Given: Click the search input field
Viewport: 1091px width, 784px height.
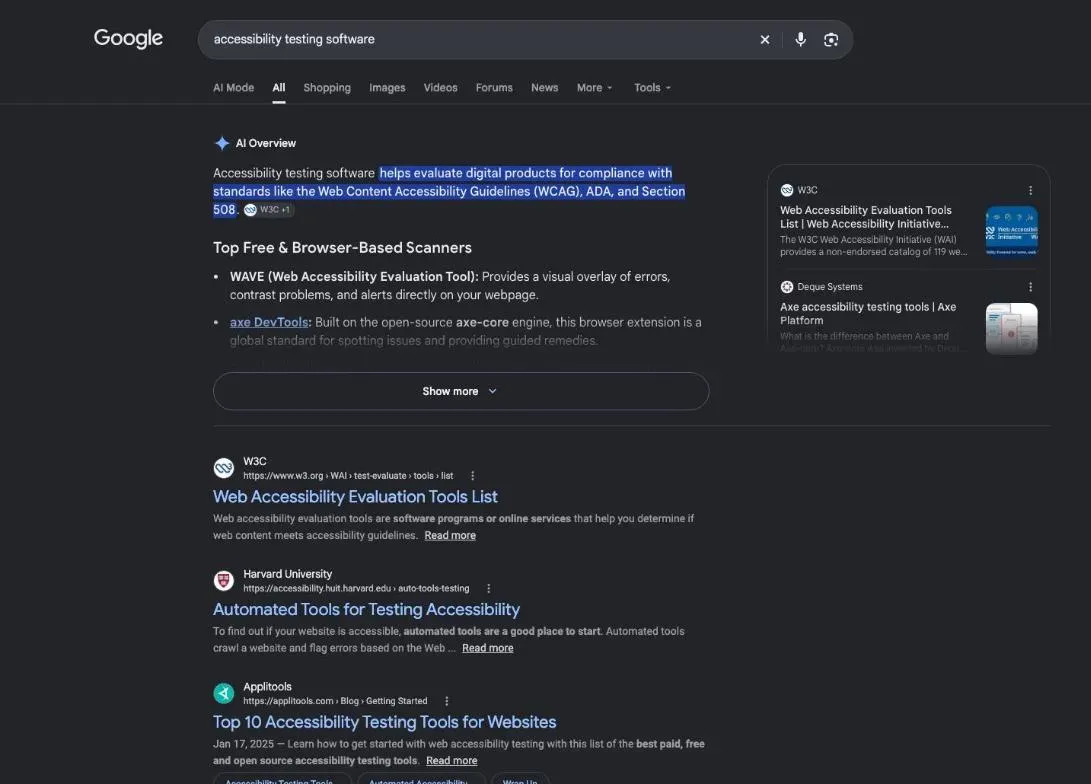Looking at the screenshot, I should 480,40.
